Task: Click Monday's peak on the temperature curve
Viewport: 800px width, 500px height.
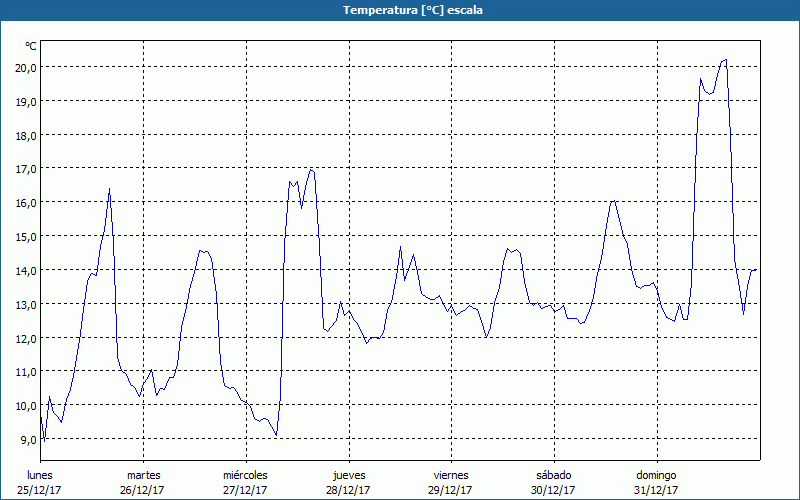Action: [109, 189]
